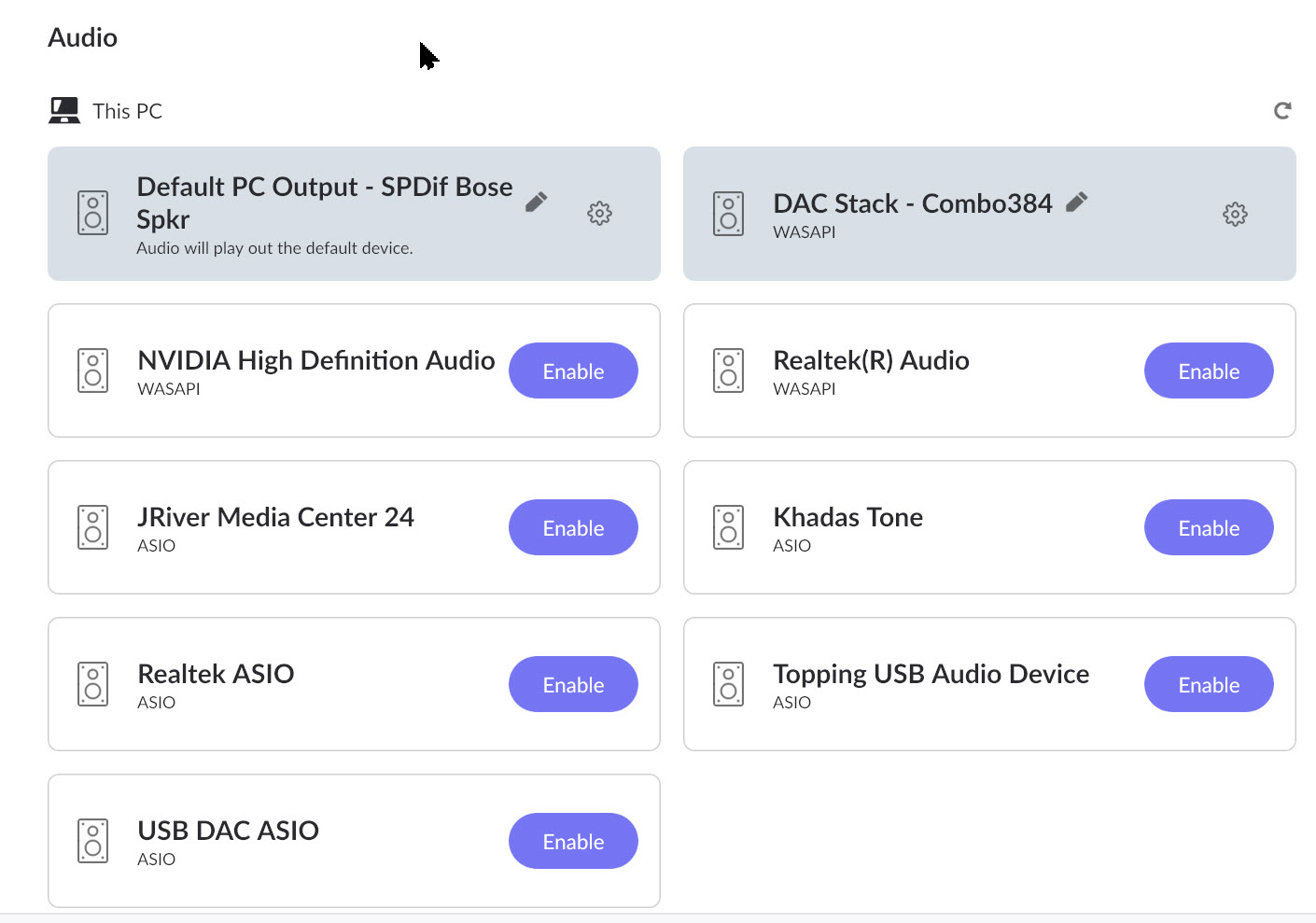Viewport: 1316px width, 923px height.
Task: Click speaker icon of Topping USB Audio Device
Action: coord(728,684)
